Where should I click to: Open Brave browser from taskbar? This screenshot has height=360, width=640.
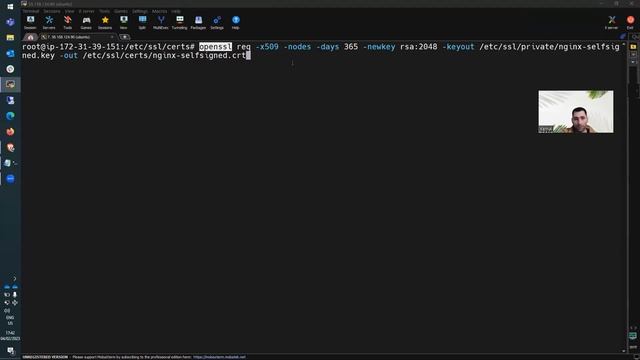click(11, 147)
